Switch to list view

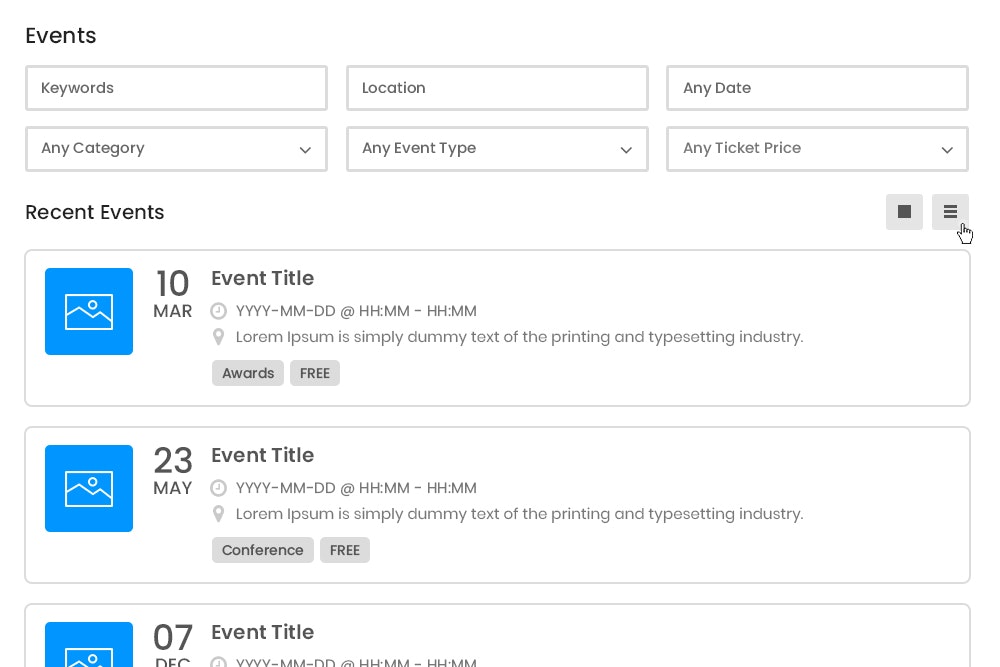(x=951, y=212)
